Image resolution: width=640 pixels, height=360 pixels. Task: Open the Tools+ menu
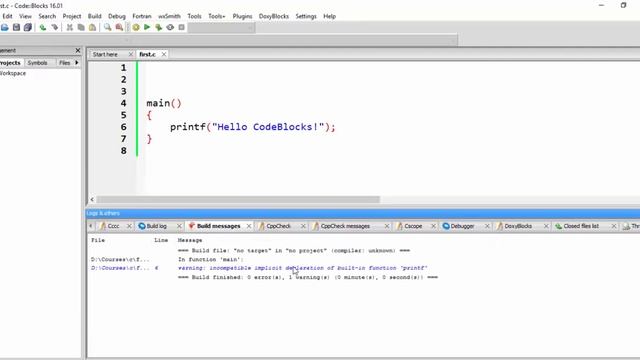coord(217,16)
